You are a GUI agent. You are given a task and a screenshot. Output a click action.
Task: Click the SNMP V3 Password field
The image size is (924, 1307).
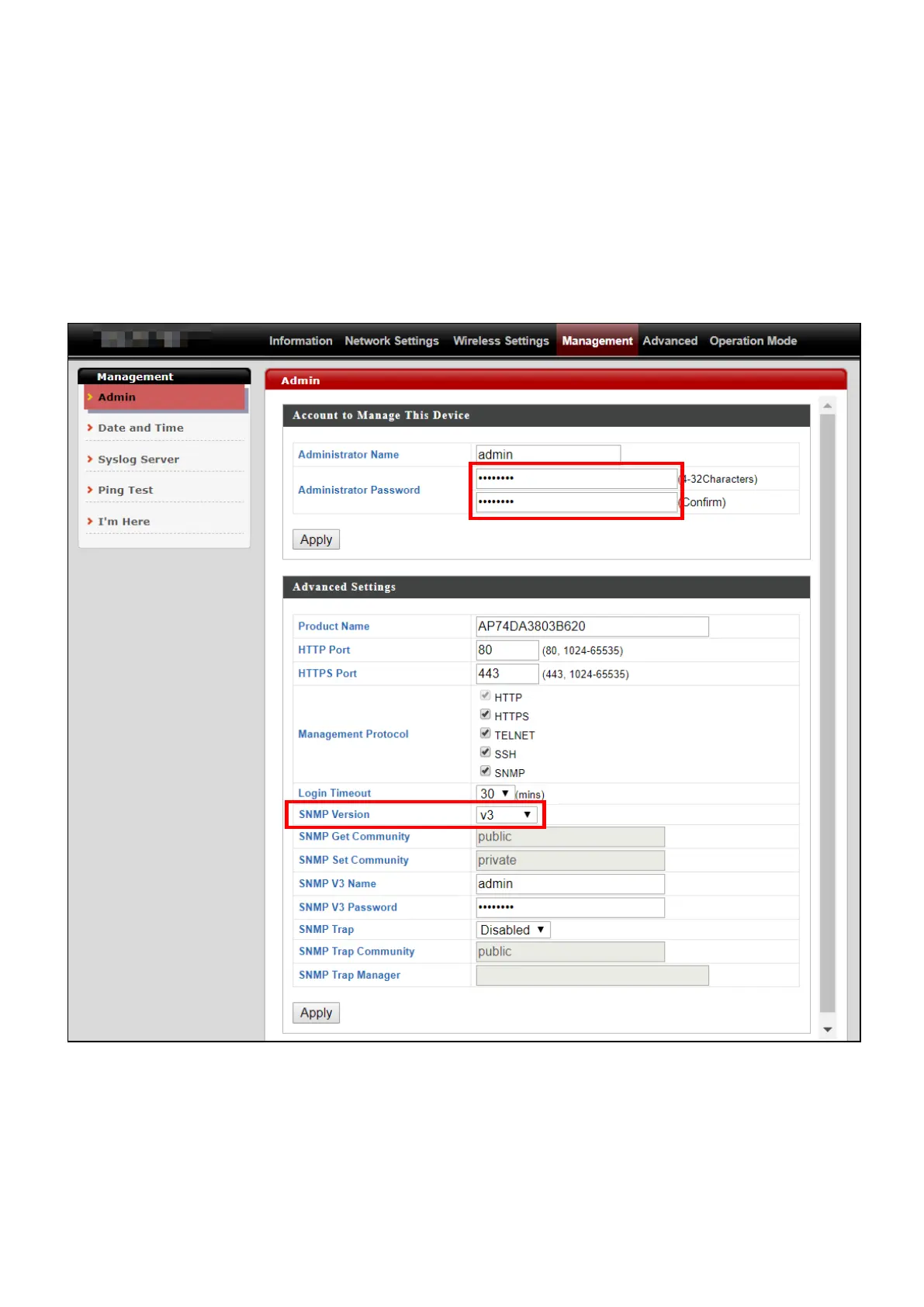pos(570,907)
